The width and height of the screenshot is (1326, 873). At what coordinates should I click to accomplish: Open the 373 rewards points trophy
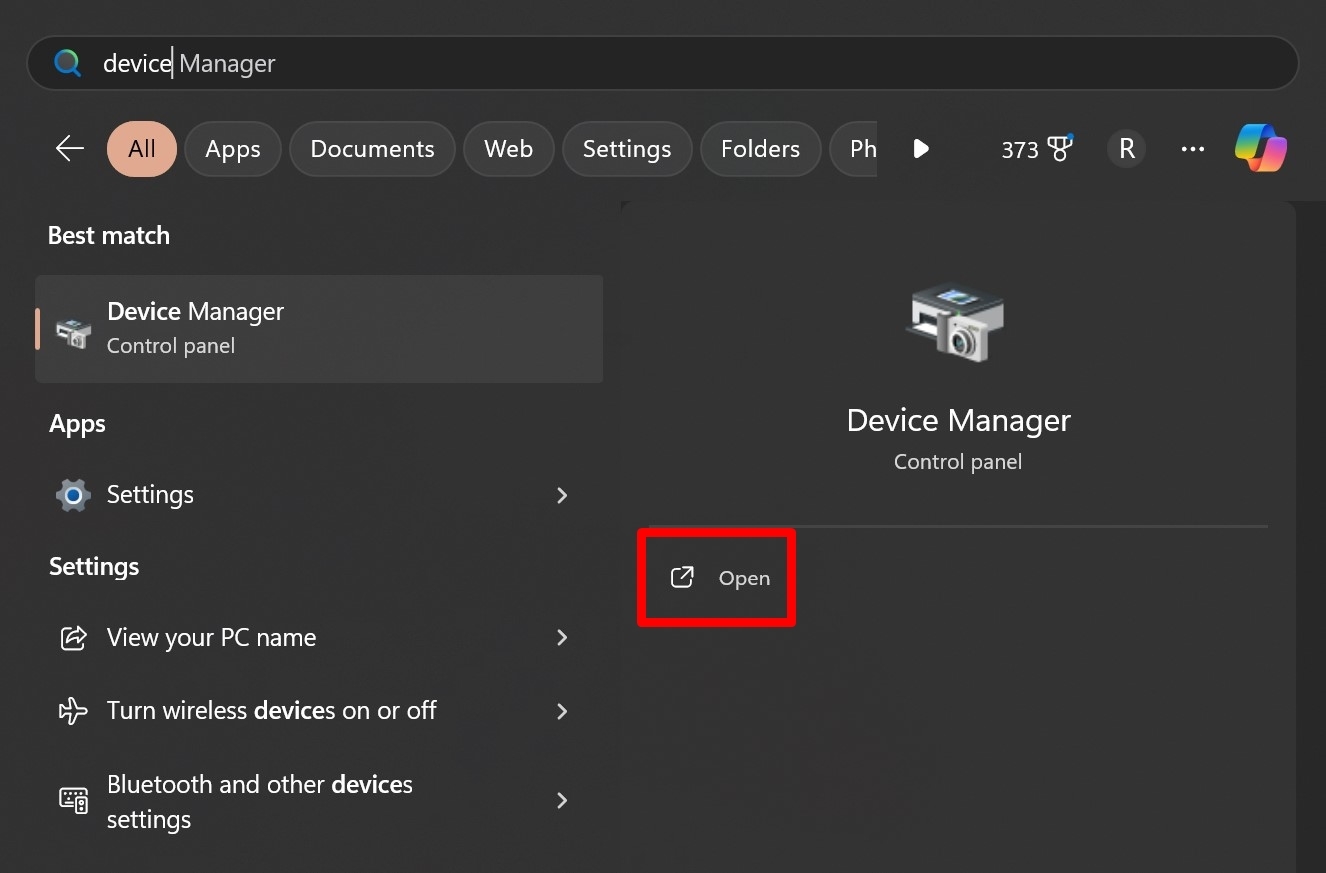tap(1037, 149)
